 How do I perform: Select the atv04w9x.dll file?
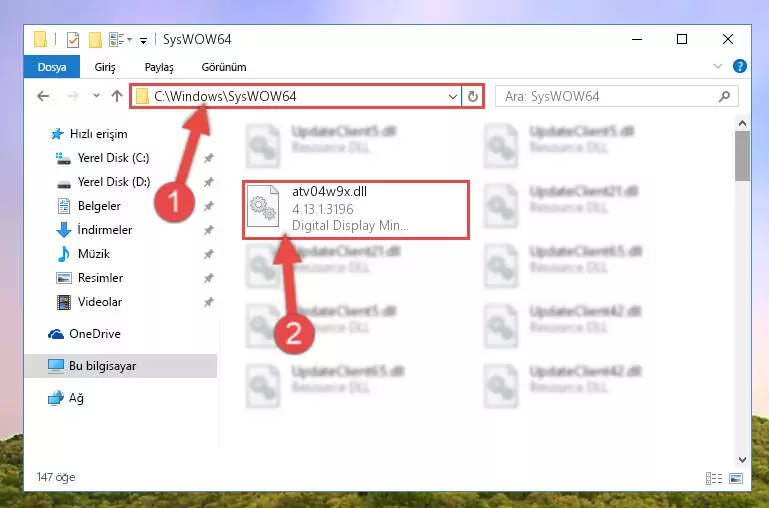point(356,210)
